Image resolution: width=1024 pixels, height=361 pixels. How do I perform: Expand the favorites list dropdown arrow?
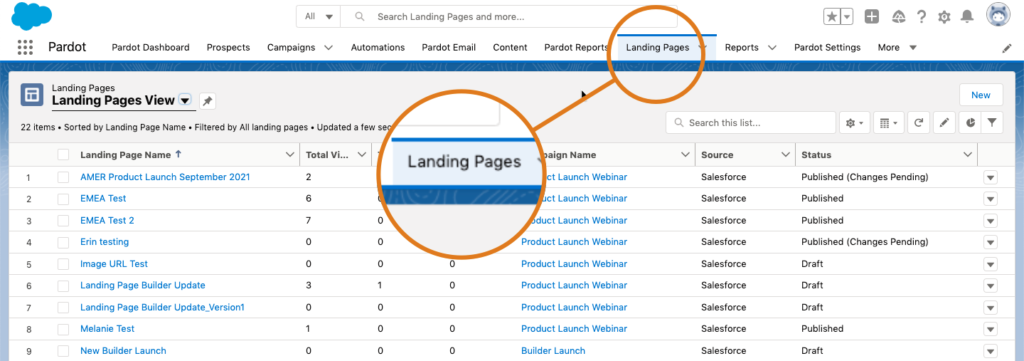[x=846, y=17]
